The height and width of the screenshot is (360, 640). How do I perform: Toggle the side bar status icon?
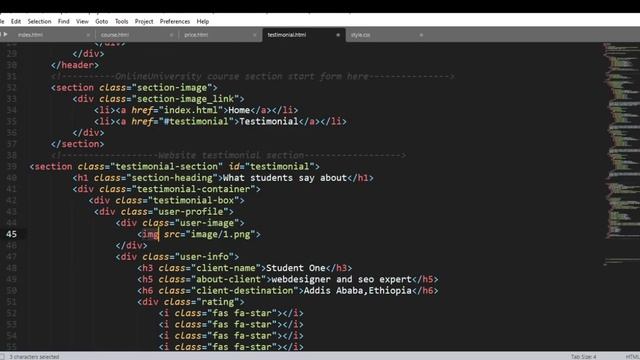click(x=2, y=356)
